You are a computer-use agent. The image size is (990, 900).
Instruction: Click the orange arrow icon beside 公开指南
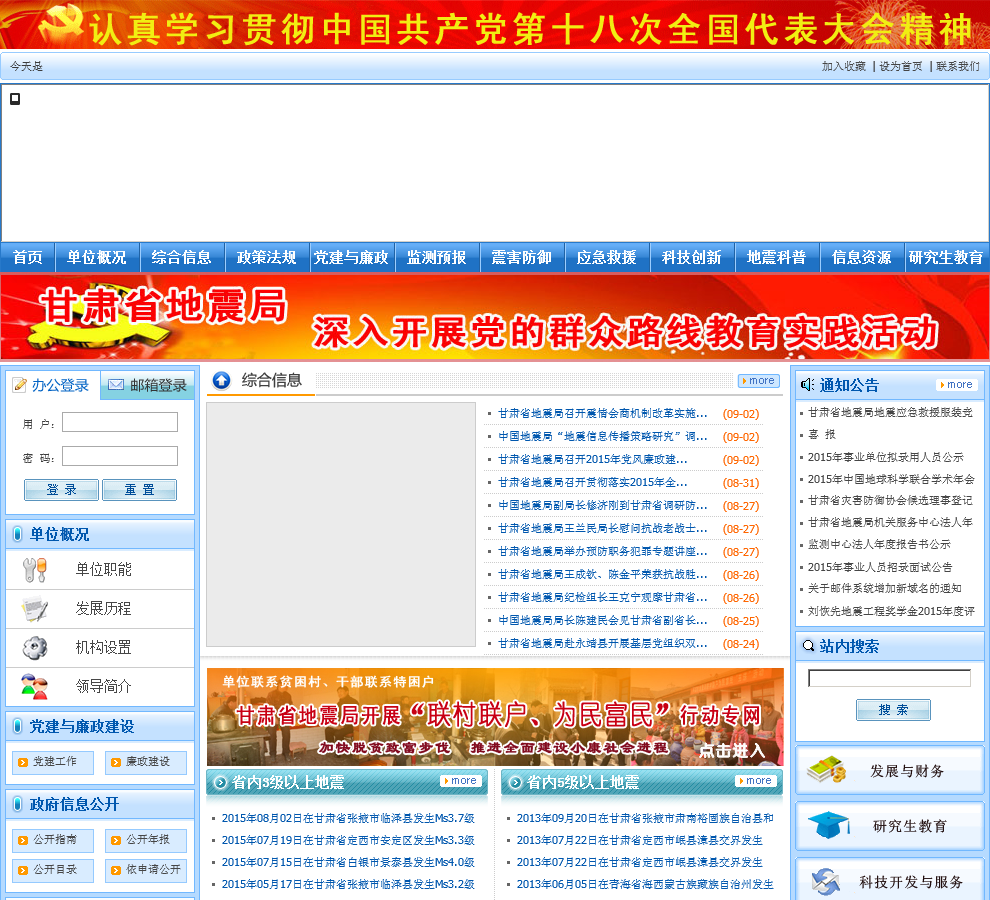[x=23, y=840]
